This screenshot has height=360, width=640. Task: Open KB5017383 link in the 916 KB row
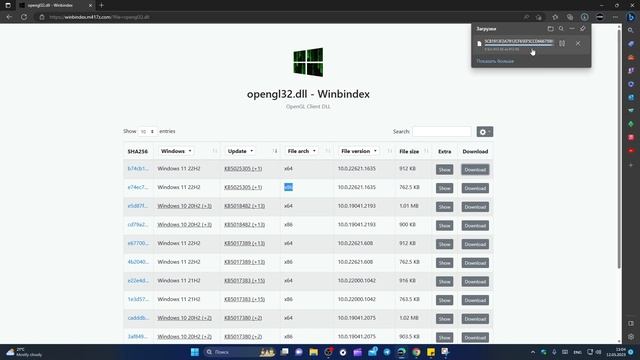(x=244, y=281)
